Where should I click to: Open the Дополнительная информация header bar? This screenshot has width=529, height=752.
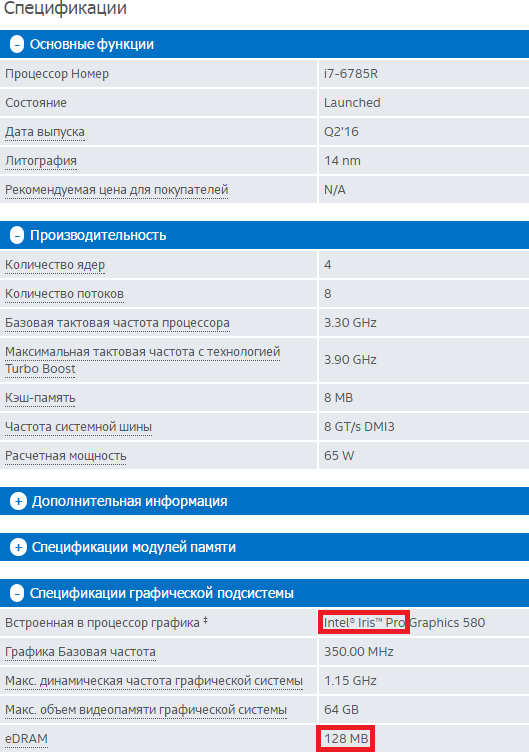point(264,501)
